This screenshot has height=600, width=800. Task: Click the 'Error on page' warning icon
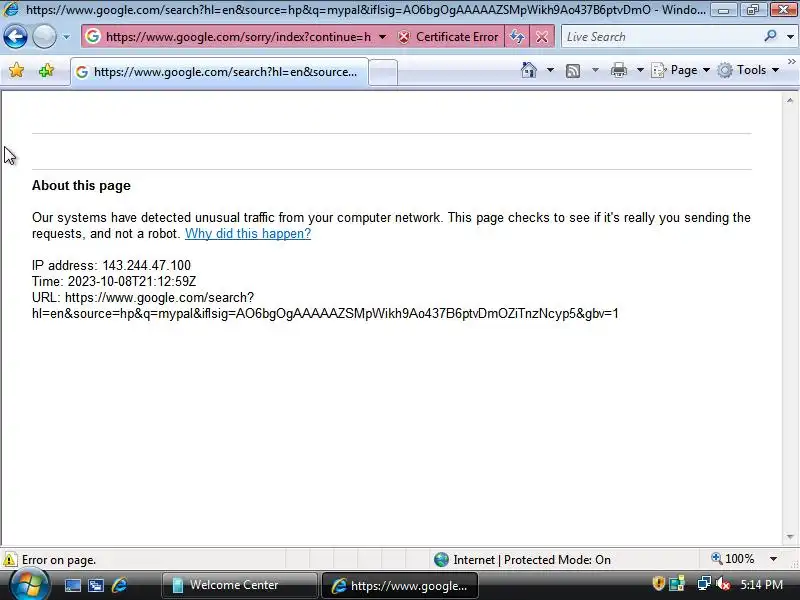[x=9, y=560]
